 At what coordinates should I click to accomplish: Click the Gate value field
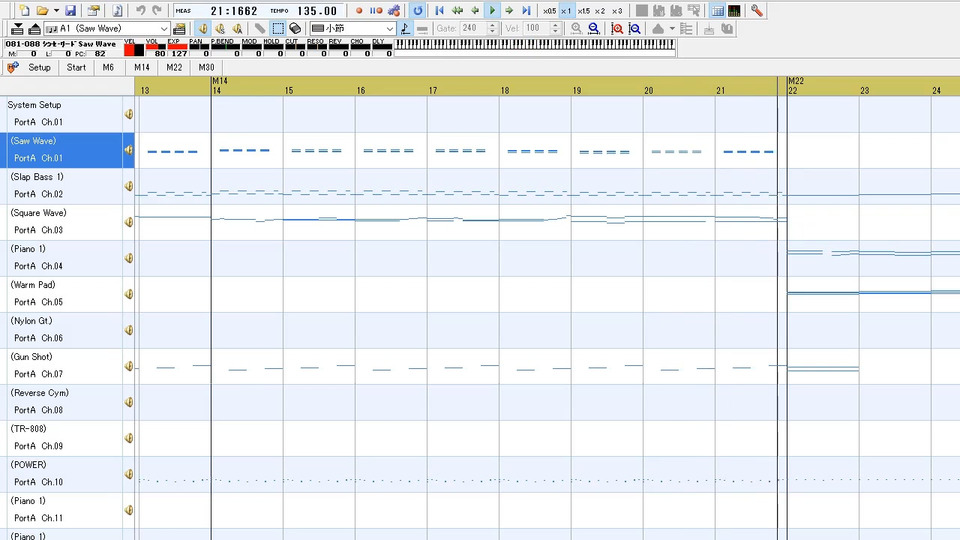point(474,28)
